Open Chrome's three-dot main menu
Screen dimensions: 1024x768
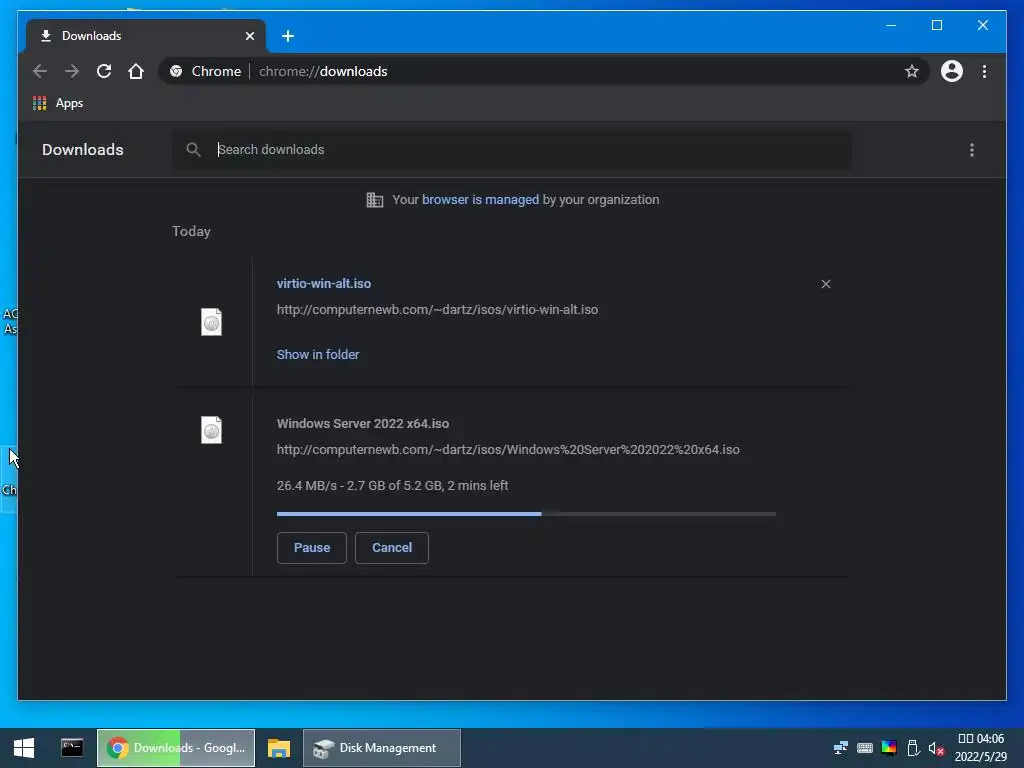(x=984, y=71)
